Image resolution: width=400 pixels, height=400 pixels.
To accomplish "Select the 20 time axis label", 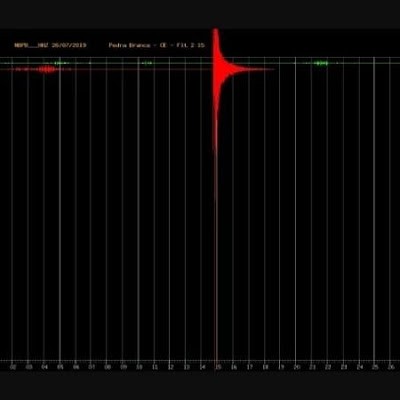I will tap(297, 367).
